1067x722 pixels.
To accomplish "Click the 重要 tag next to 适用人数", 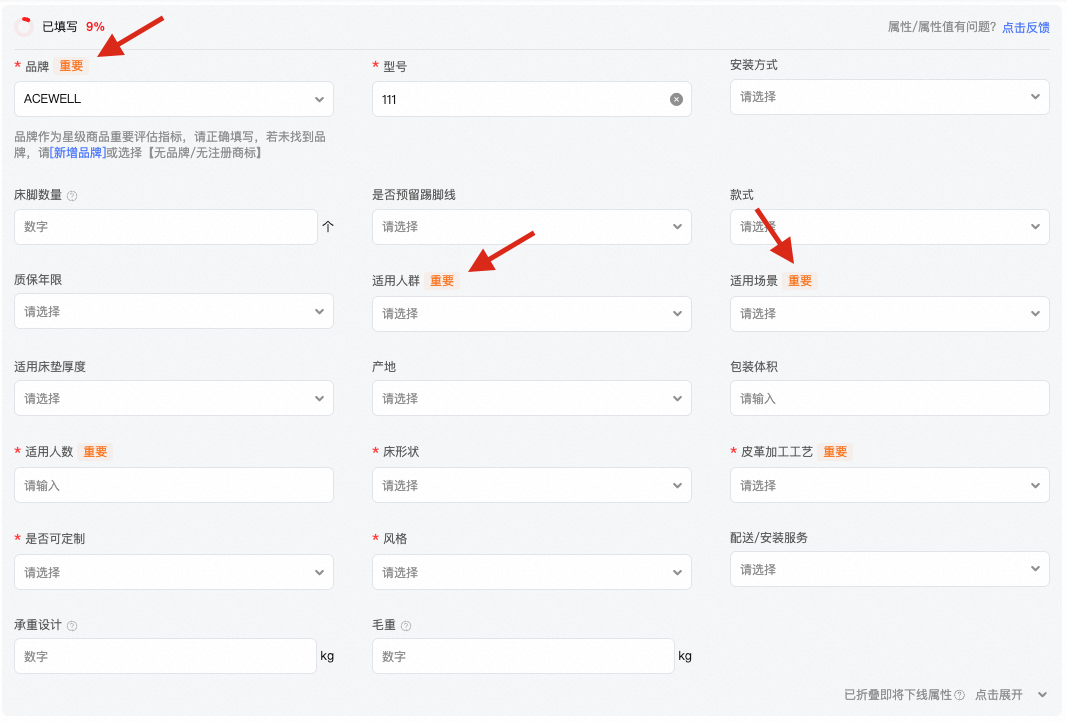I will pos(95,452).
